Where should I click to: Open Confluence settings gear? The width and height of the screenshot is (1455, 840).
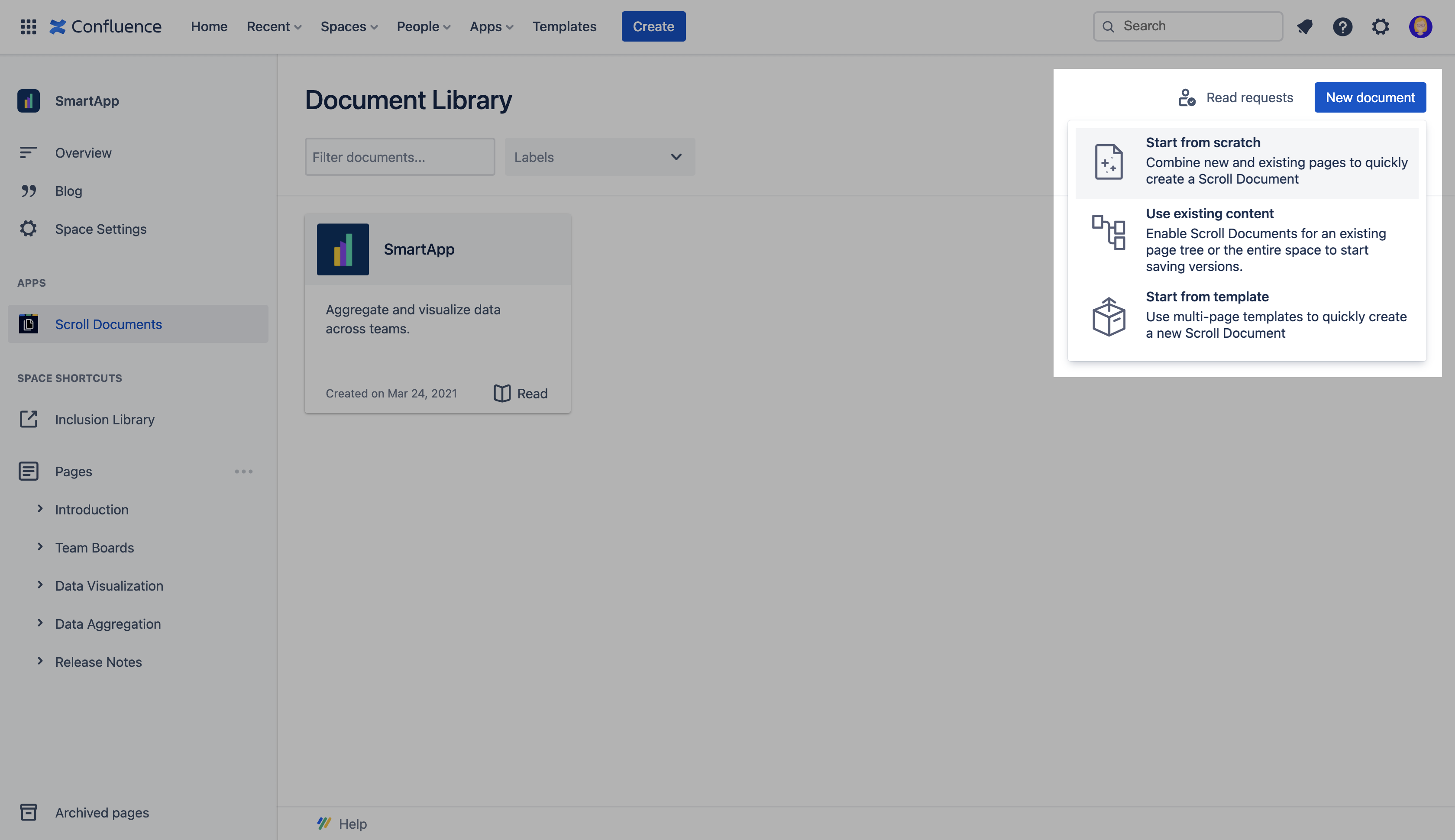pyautogui.click(x=1381, y=26)
